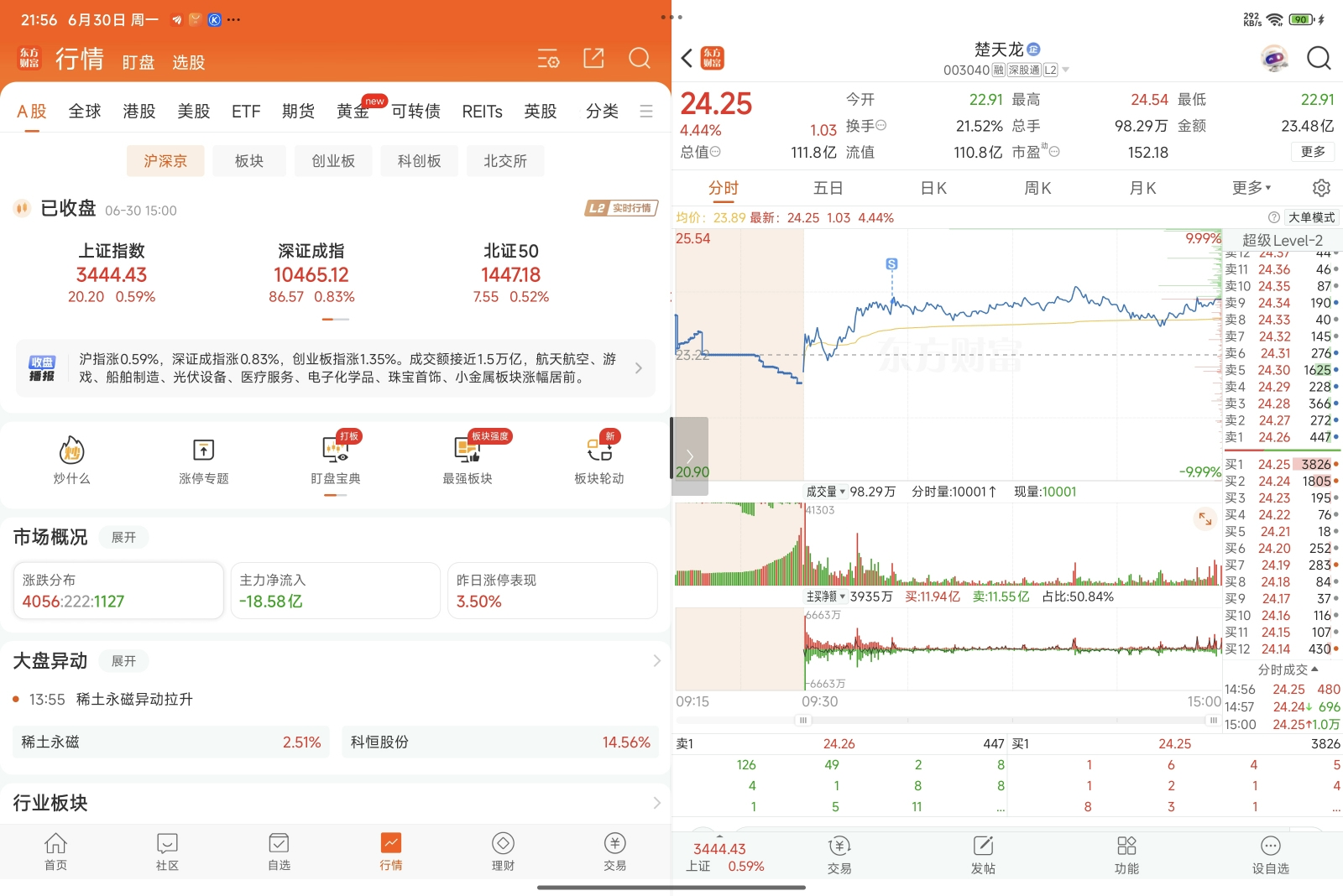The height and width of the screenshot is (896, 1343).
Task: Tap 上证 3444.43 index ticker at bottom
Action: pos(724,857)
